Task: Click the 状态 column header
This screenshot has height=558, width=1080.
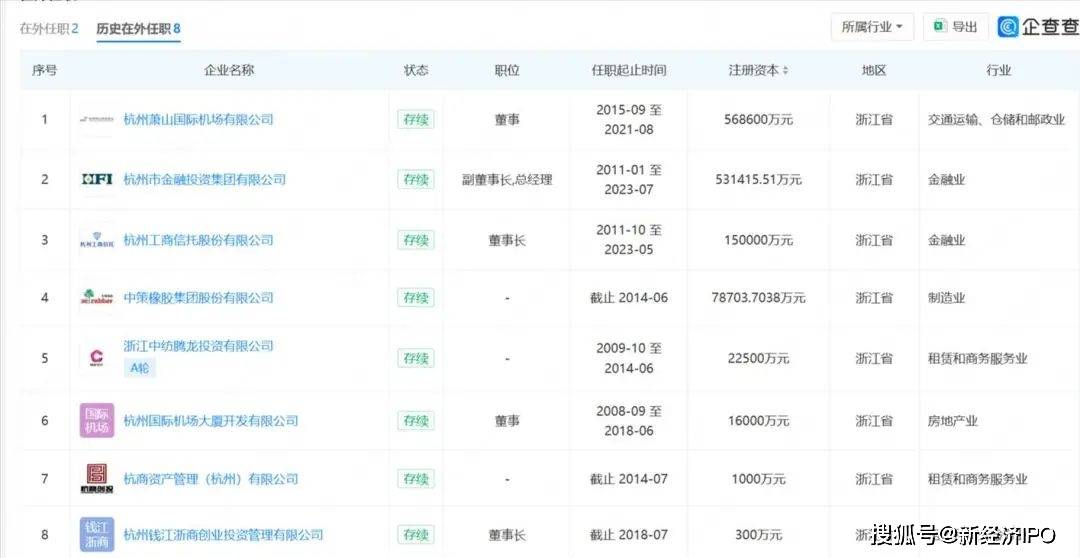Action: (x=415, y=70)
